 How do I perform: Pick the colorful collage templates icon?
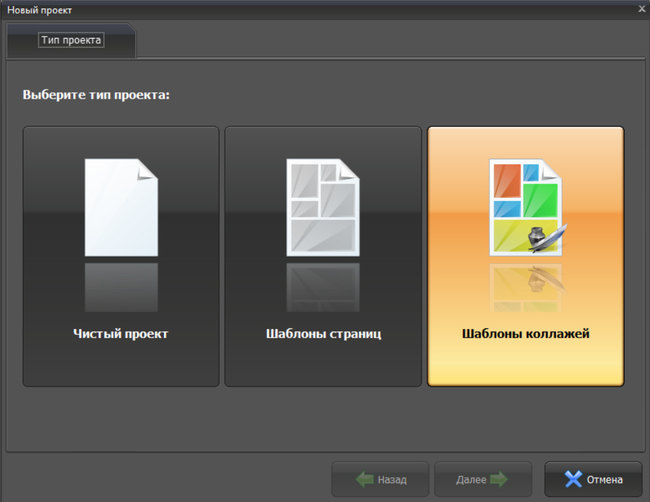coord(526,207)
